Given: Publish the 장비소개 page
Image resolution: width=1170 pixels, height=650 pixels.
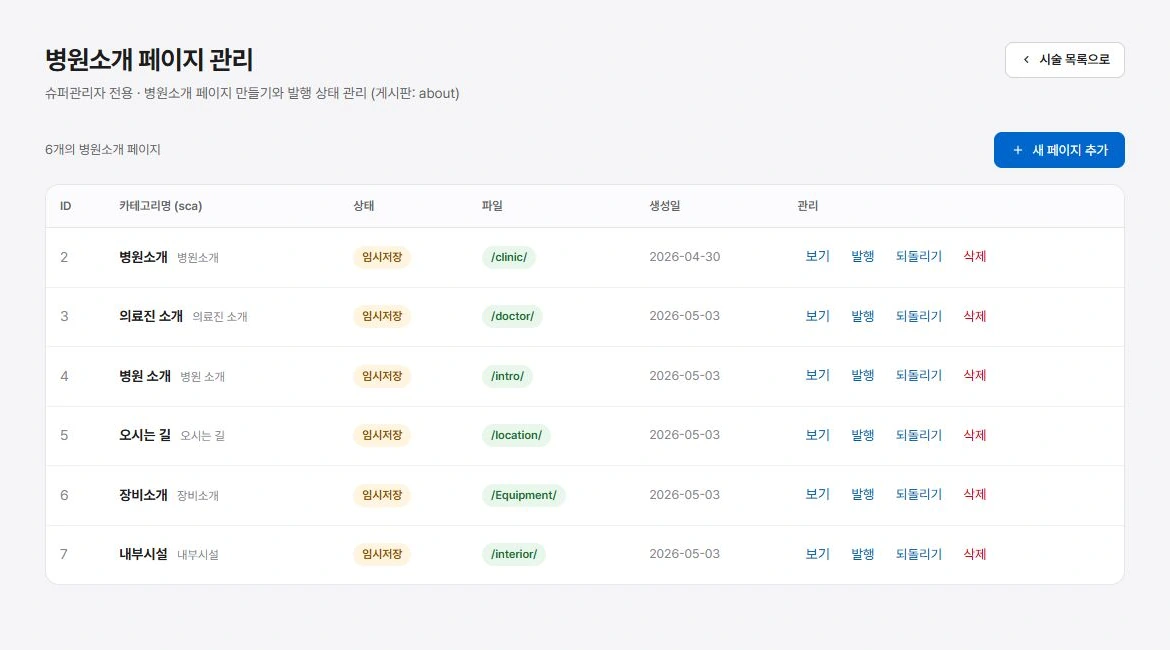Looking at the screenshot, I should click(x=863, y=494).
